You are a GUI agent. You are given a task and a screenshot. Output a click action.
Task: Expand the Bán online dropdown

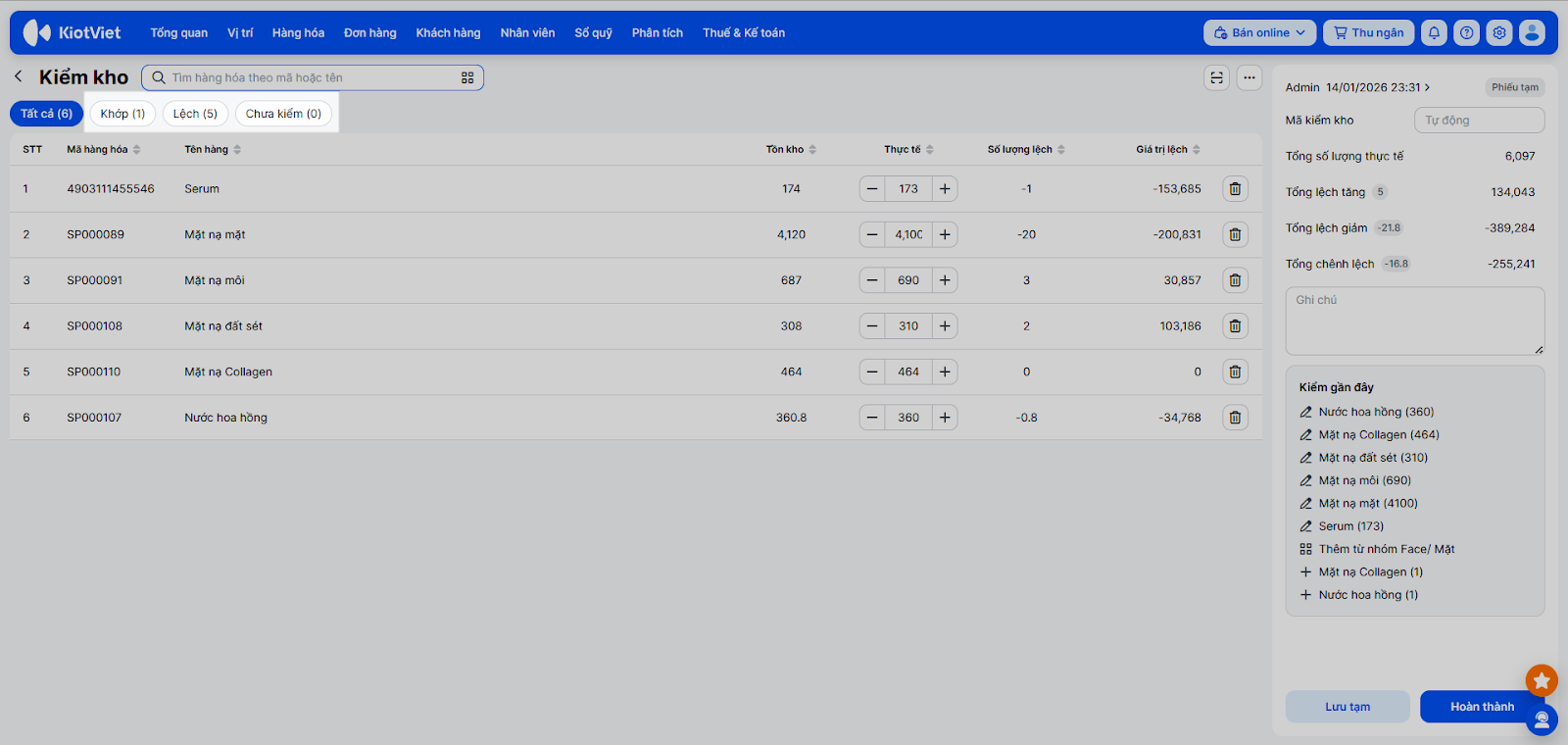(x=1260, y=32)
